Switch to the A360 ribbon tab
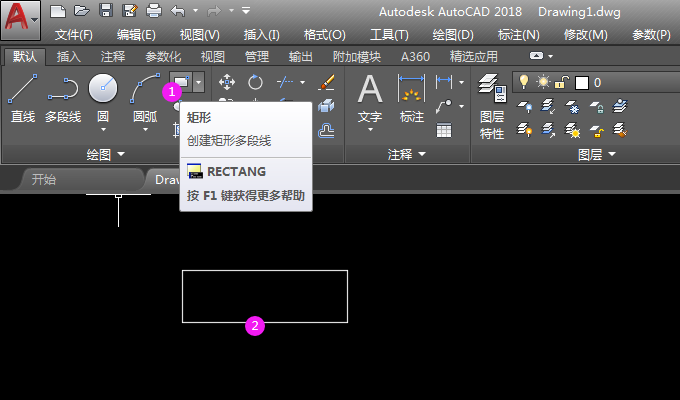Screen dimensions: 680x400 pyautogui.click(x=415, y=56)
